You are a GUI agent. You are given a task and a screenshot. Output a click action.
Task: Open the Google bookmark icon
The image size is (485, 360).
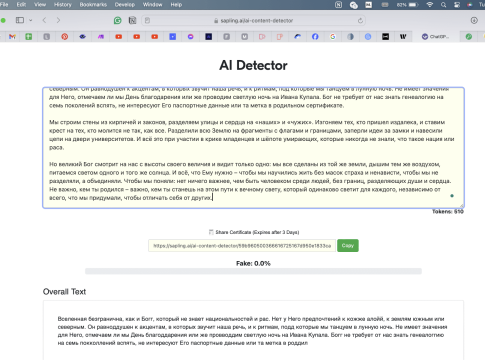333,37
